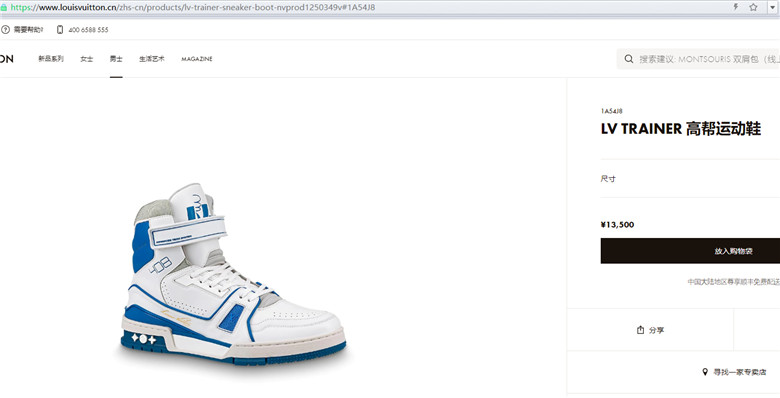The height and width of the screenshot is (398, 780).
Task: Click the LV Trainer sneaker product image
Action: (233, 274)
